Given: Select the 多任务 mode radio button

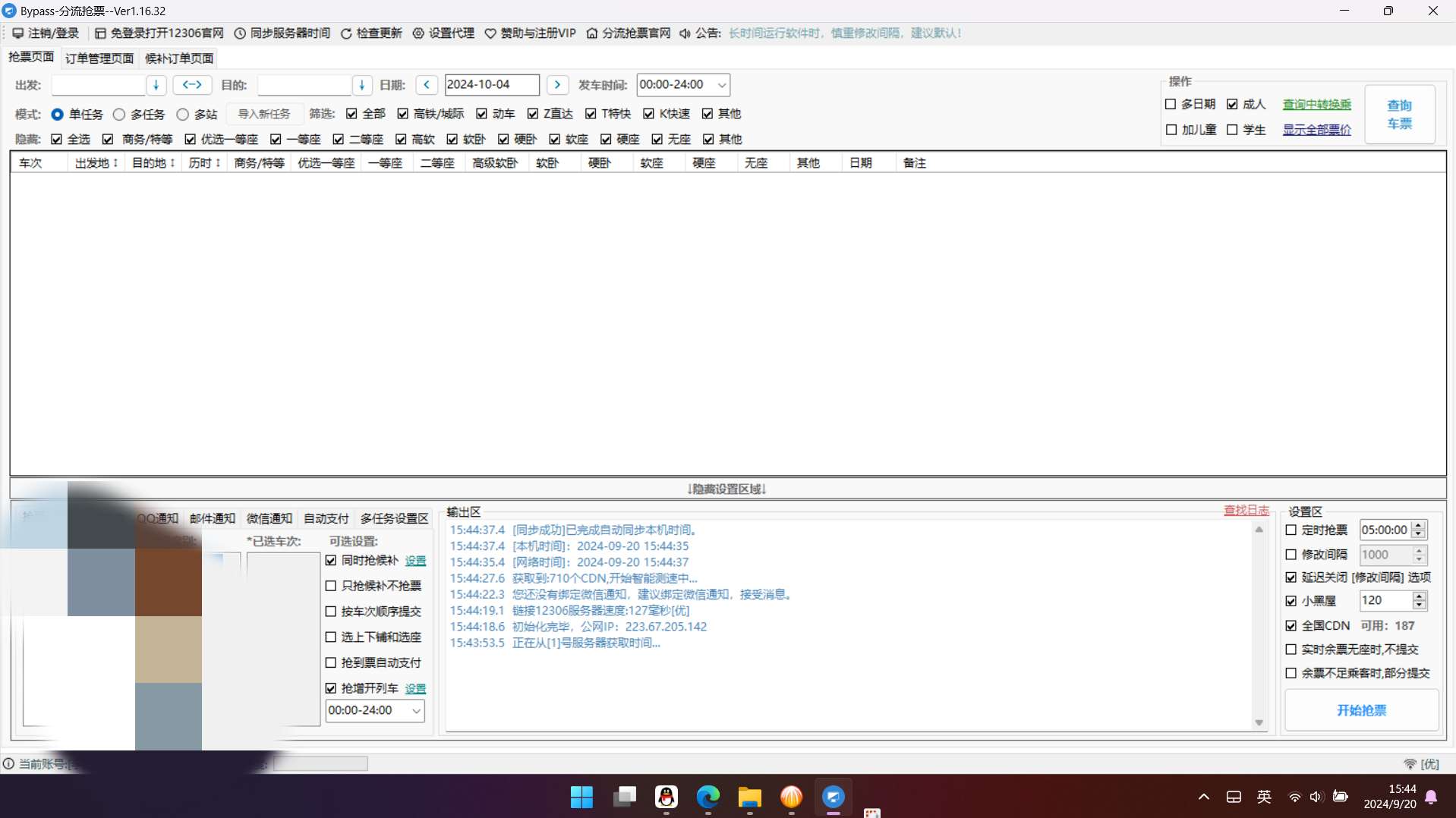Looking at the screenshot, I should [119, 115].
